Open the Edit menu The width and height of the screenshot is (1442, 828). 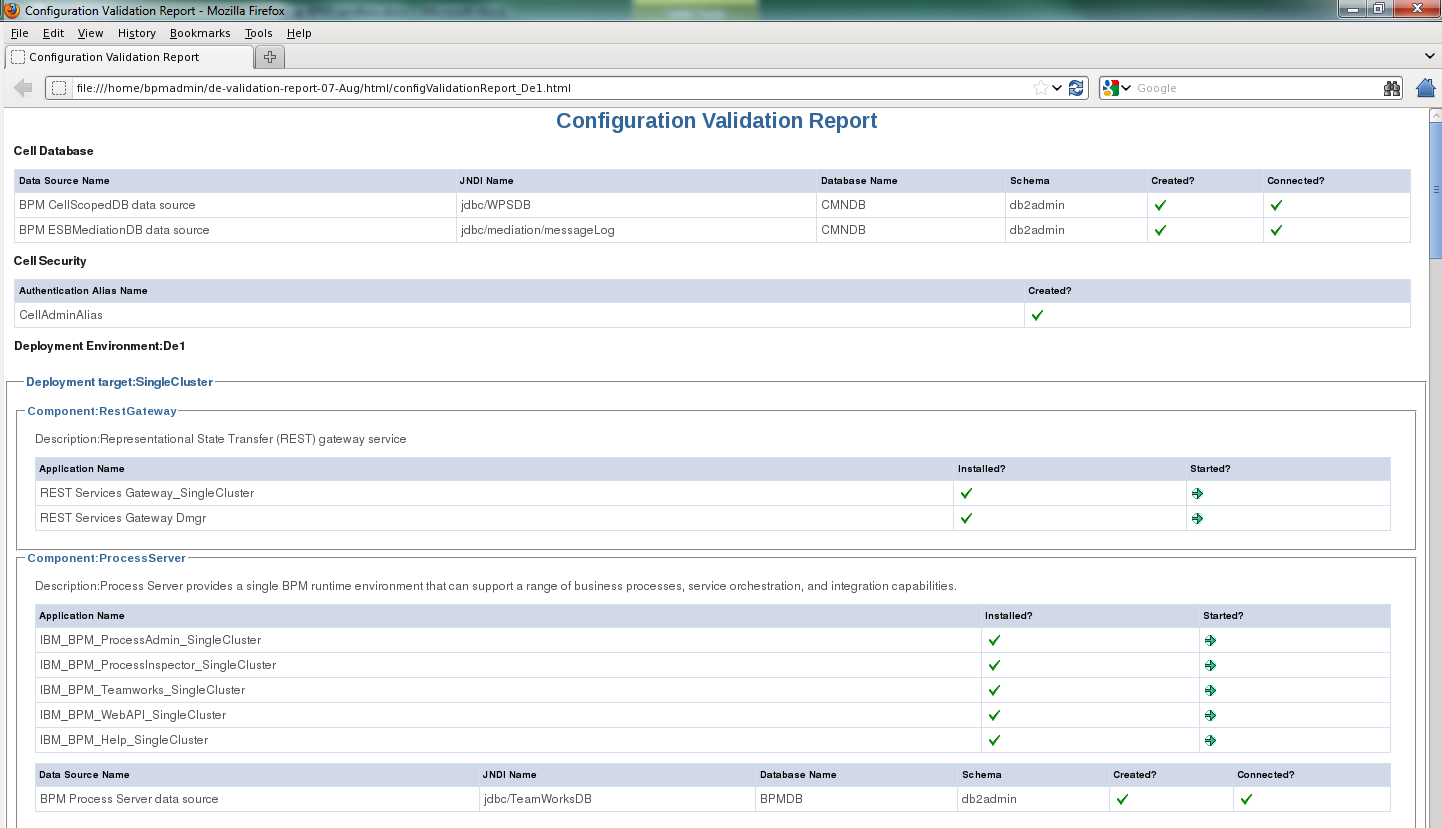[x=53, y=33]
